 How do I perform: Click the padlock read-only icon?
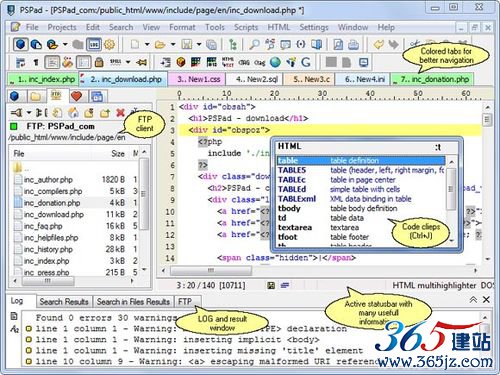pos(99,62)
